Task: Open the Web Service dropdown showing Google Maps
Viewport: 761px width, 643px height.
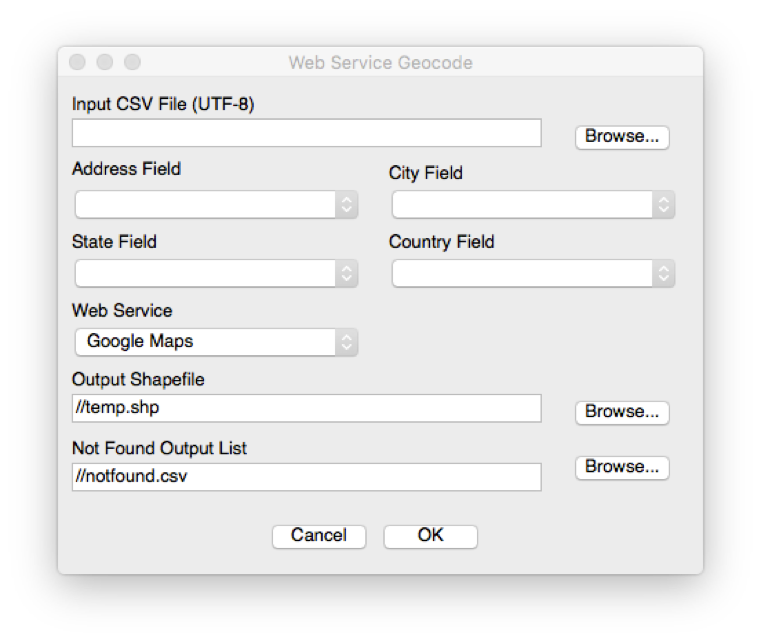Action: (216, 342)
